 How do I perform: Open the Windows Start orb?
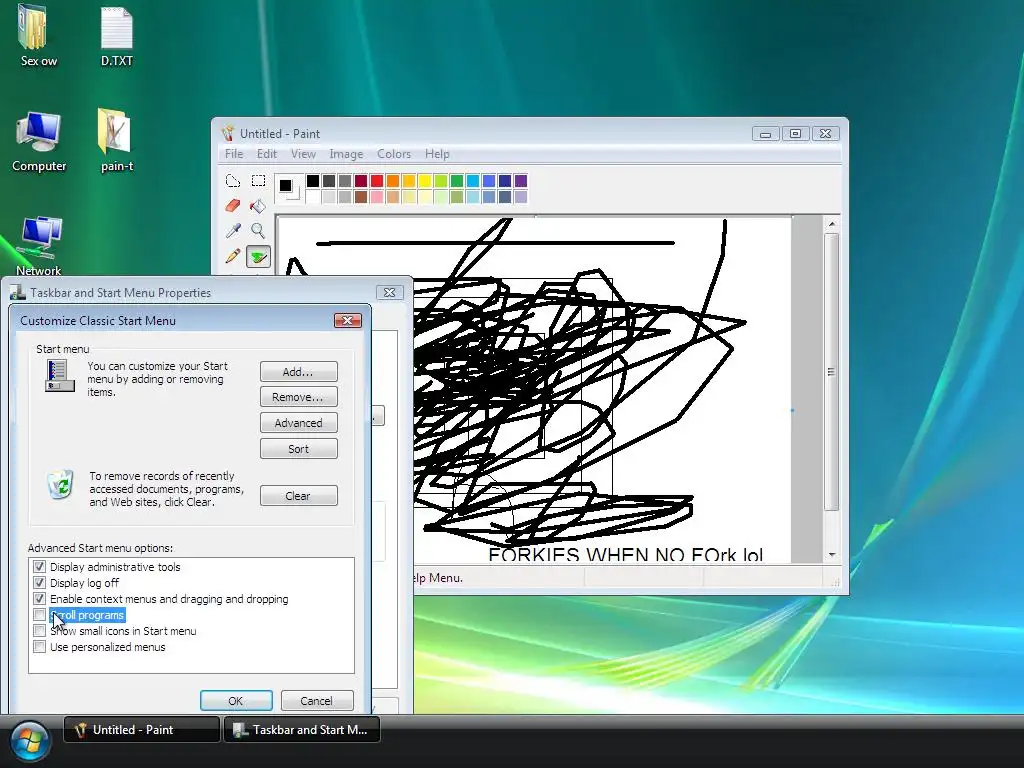(29, 741)
